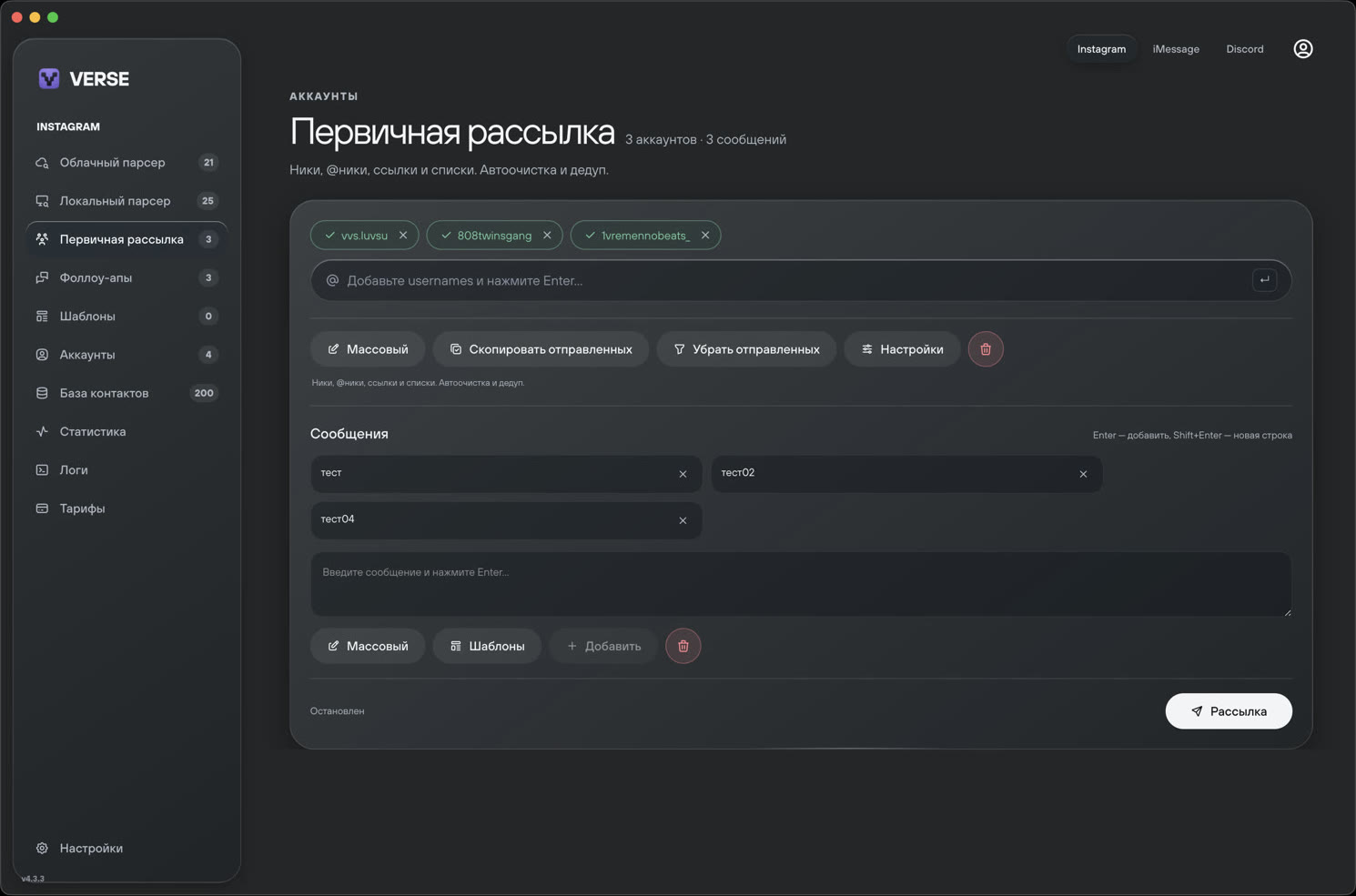Open Логи page
Viewport: 1356px width, 896px height.
tap(126, 470)
